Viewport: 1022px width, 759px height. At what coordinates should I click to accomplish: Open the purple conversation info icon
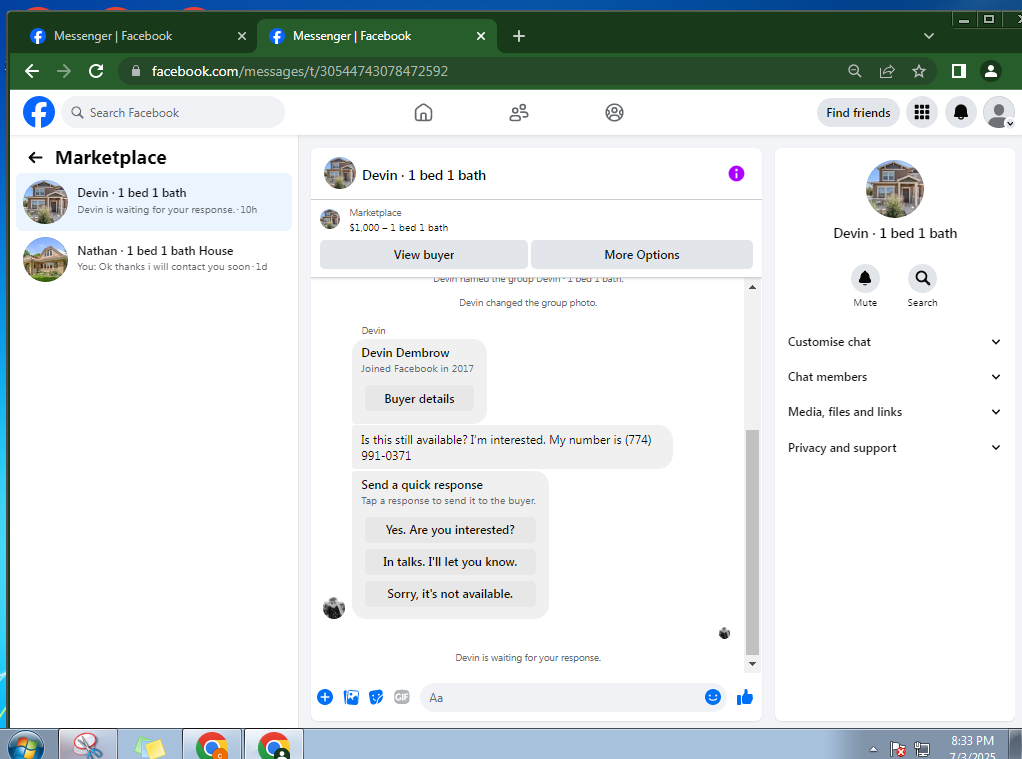point(736,173)
